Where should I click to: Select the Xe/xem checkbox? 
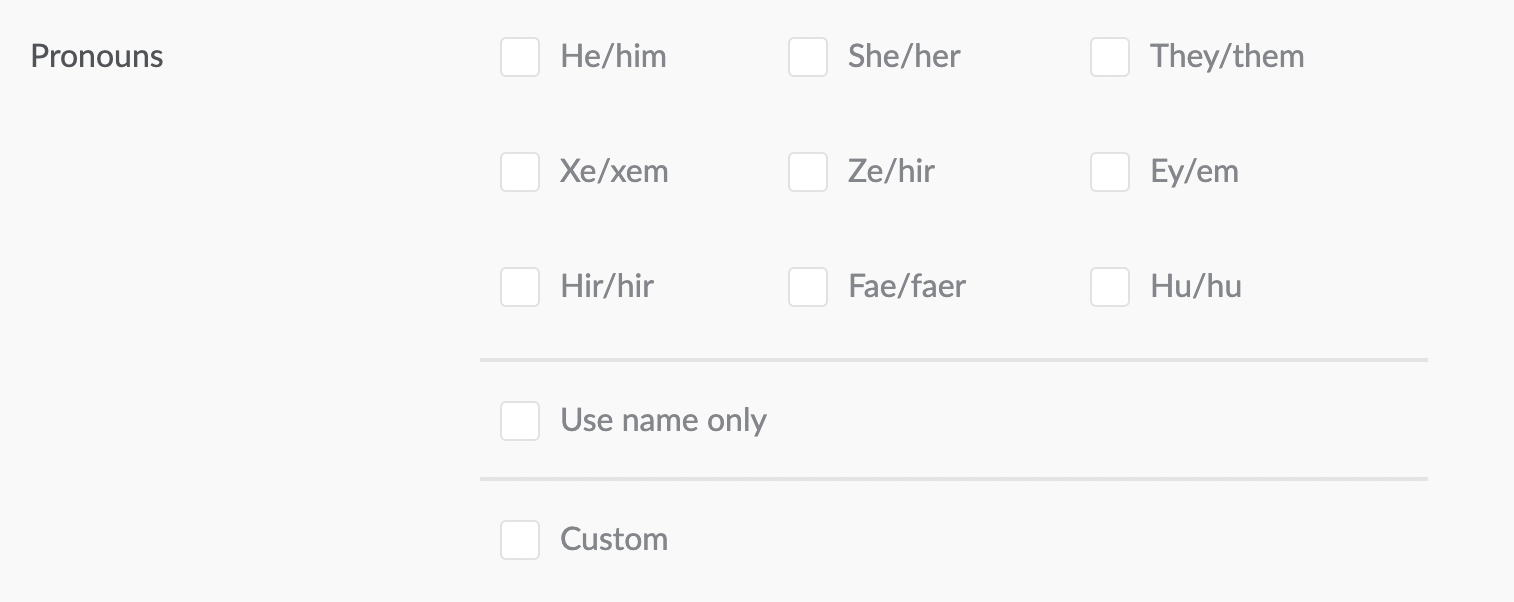[x=520, y=172]
